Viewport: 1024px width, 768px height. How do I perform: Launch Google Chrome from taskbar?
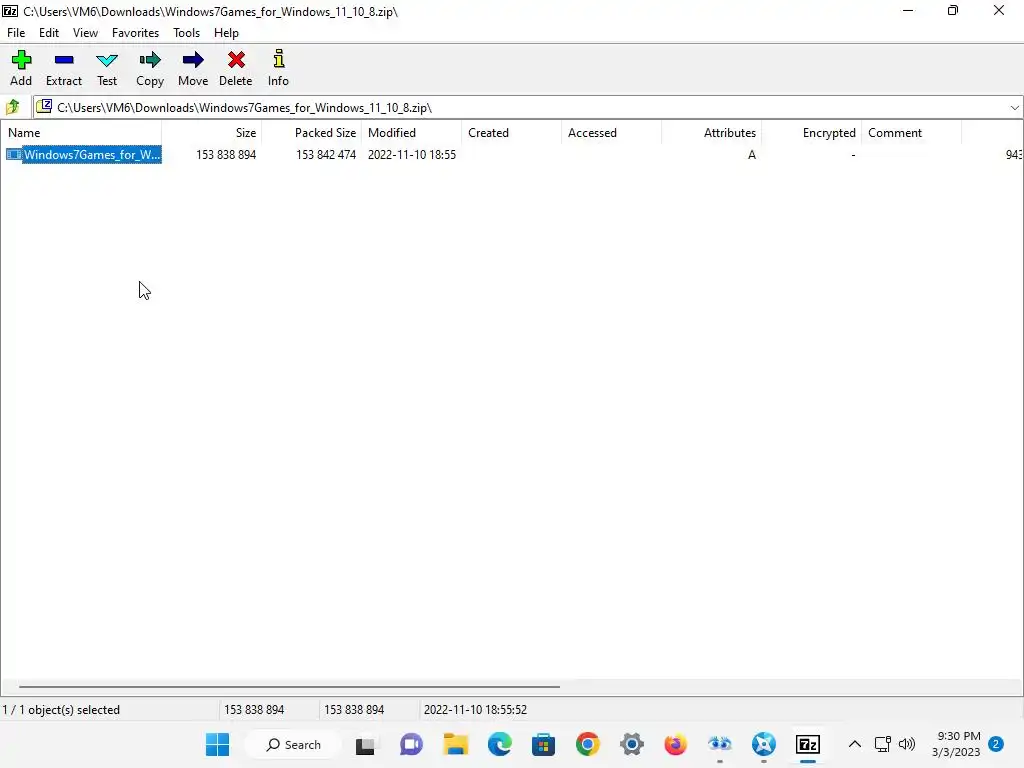(588, 744)
